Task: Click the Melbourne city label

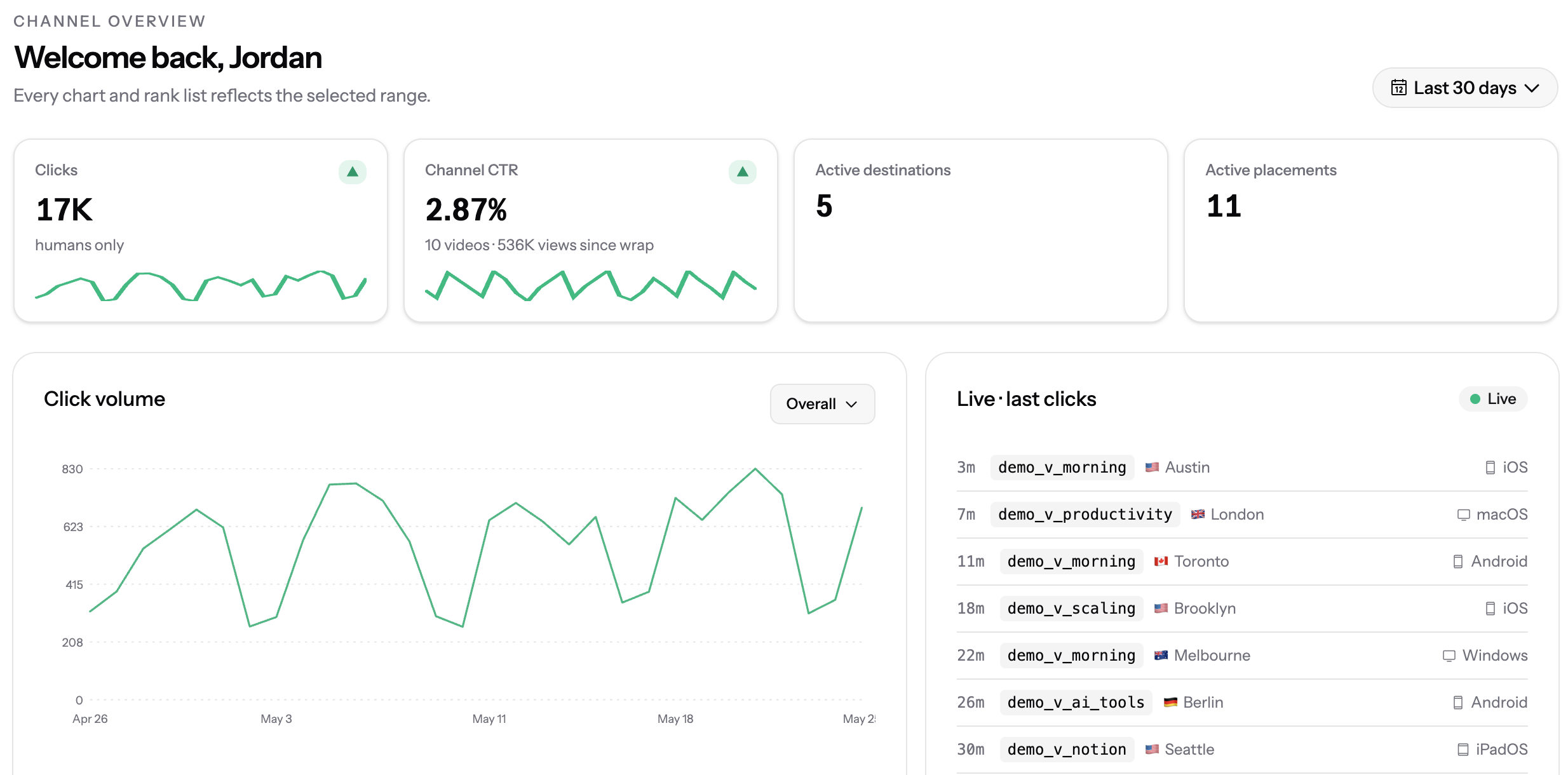Action: [x=1212, y=656]
